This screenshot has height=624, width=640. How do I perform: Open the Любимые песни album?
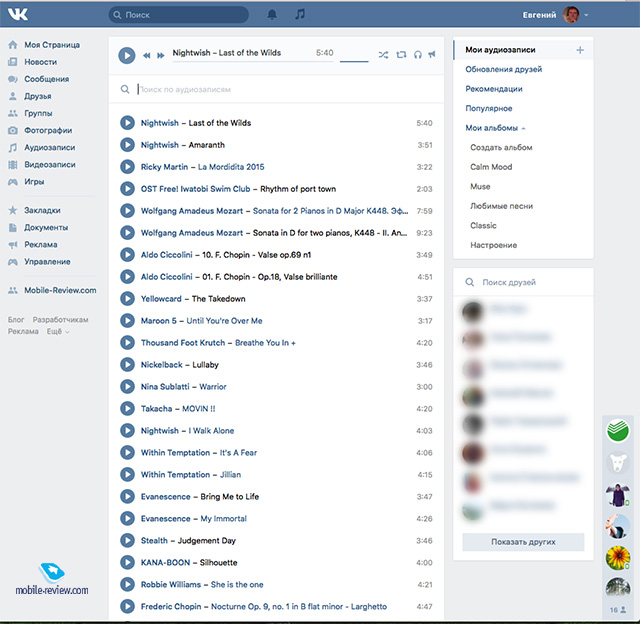pos(501,206)
